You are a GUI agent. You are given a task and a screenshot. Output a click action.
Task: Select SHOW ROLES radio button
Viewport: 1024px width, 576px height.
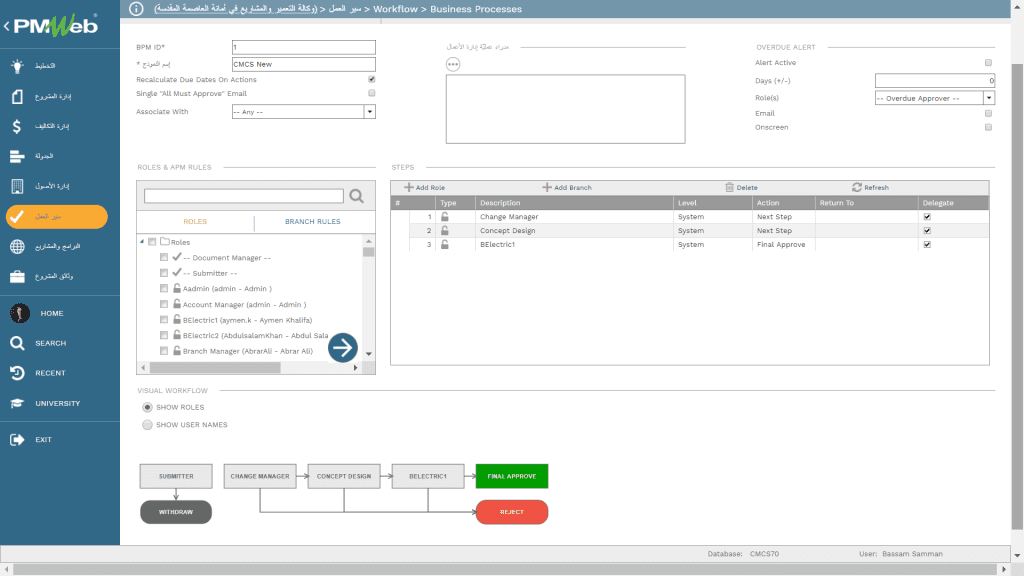pyautogui.click(x=148, y=408)
